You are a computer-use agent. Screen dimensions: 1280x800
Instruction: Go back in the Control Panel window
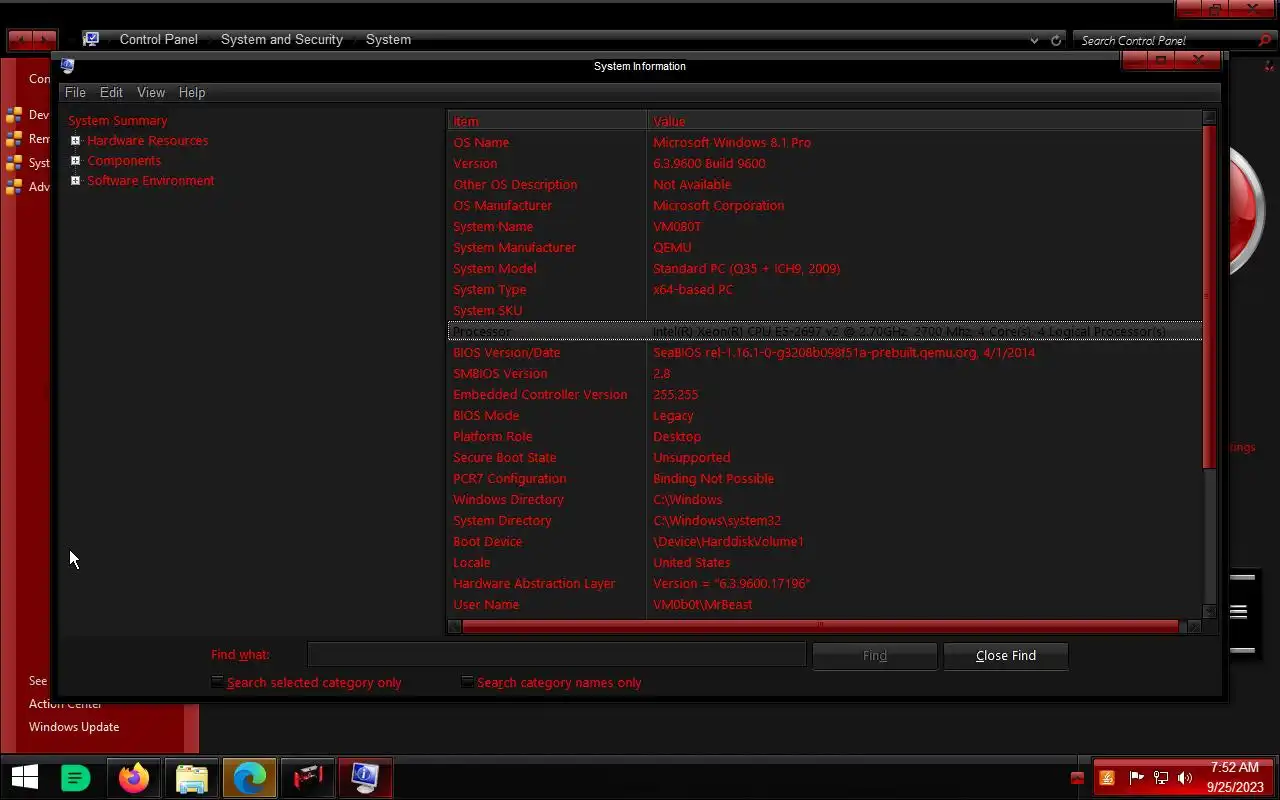20,40
